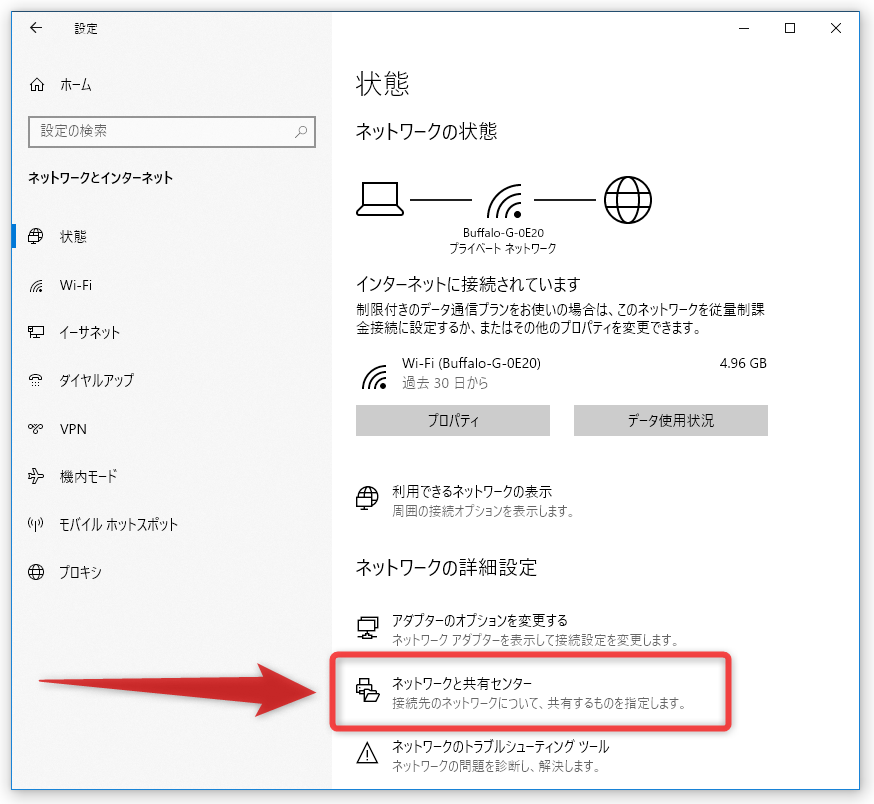This screenshot has width=874, height=804.
Task: Click the 状態 page heading
Action: (382, 84)
